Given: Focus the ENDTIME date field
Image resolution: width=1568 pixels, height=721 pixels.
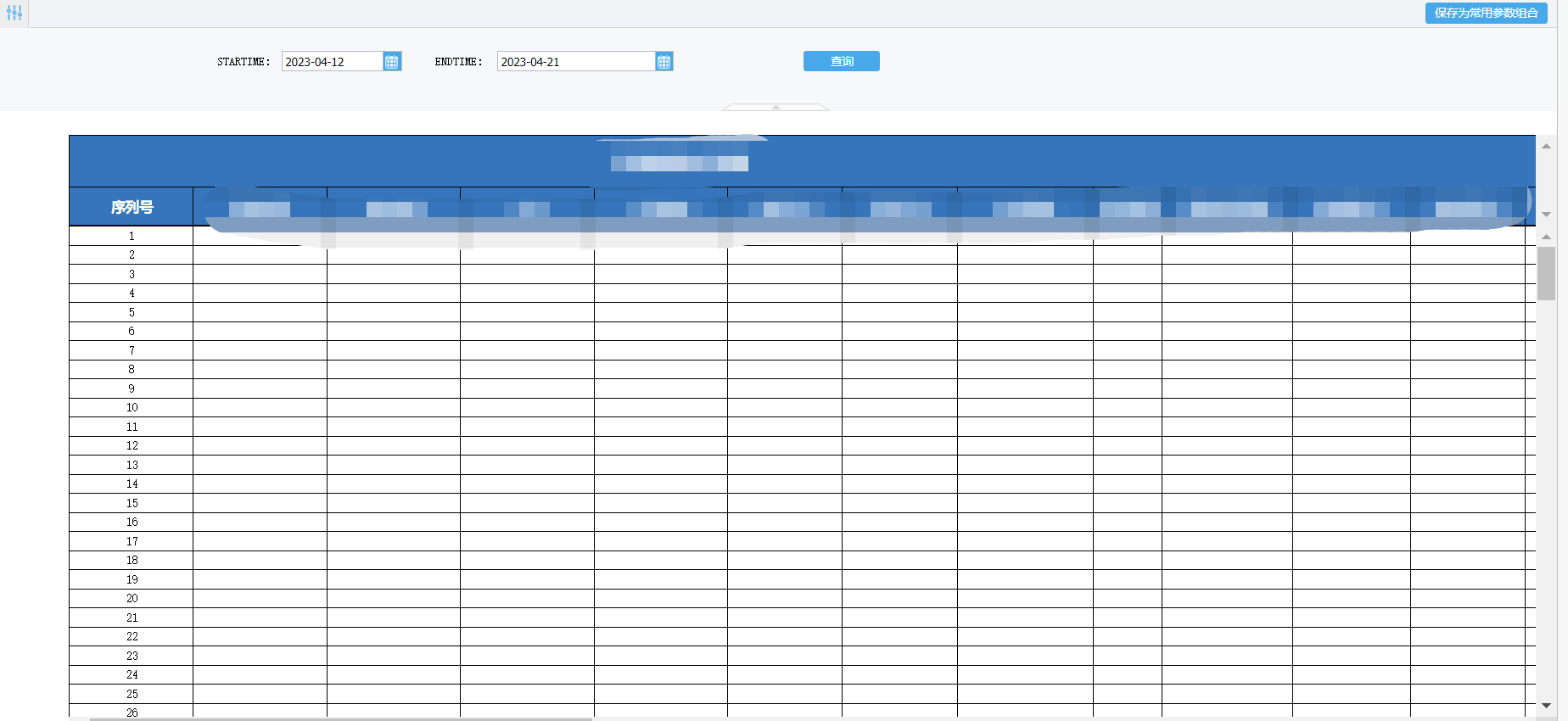Looking at the screenshot, I should (x=576, y=62).
